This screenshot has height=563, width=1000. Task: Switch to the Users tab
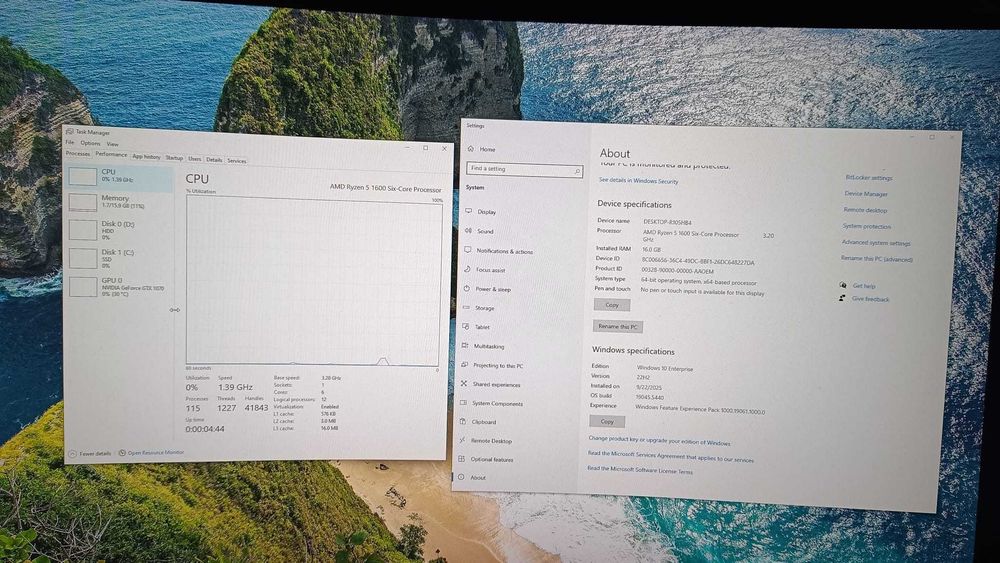pyautogui.click(x=195, y=159)
